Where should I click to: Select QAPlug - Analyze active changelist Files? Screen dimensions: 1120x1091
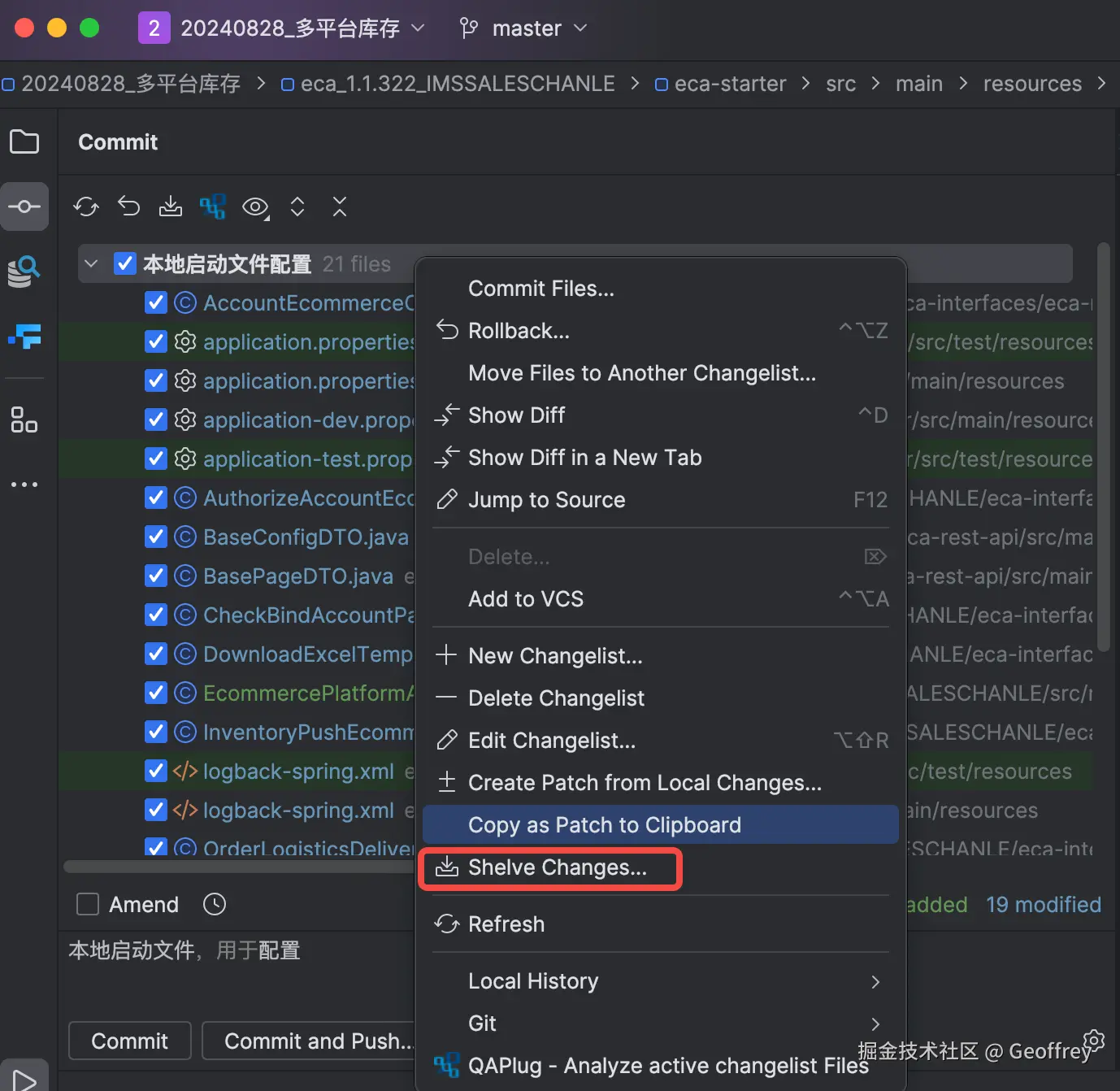pos(661,1066)
